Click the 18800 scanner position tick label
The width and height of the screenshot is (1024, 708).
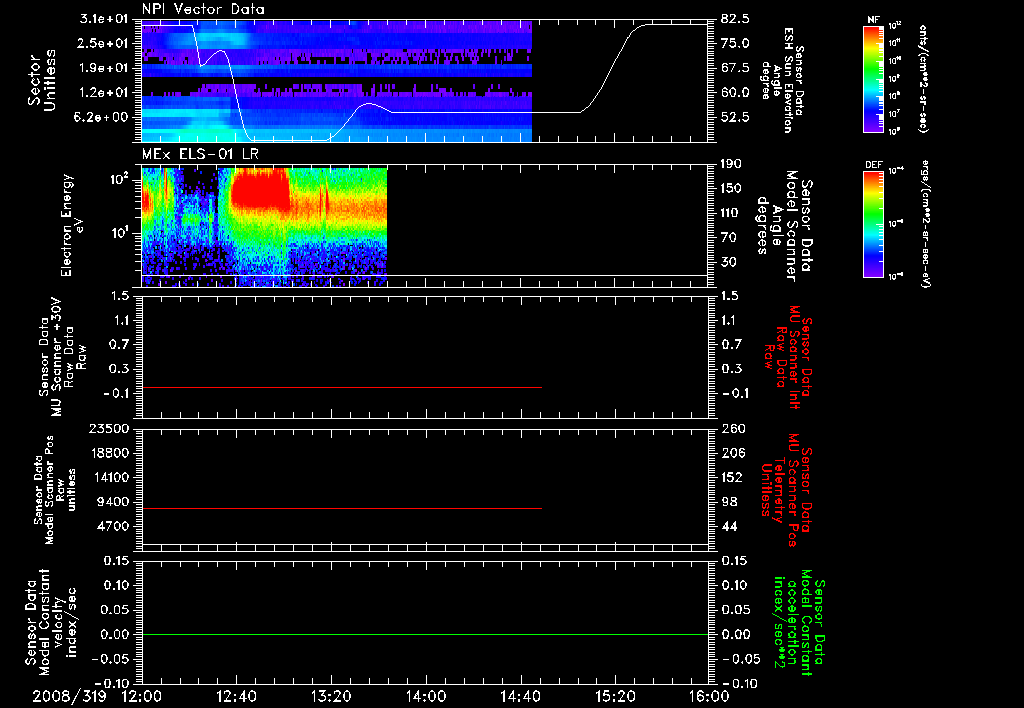[x=110, y=453]
